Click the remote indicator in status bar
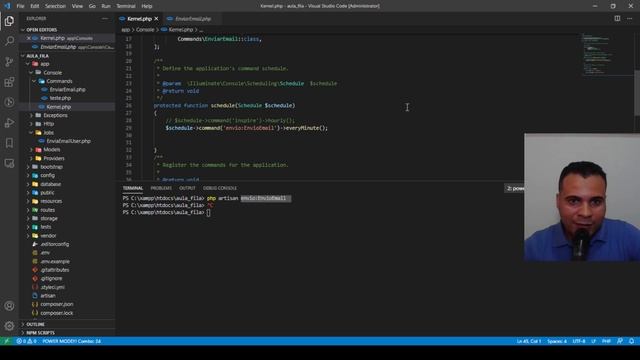Viewport: 640px width, 360px height. [7, 341]
